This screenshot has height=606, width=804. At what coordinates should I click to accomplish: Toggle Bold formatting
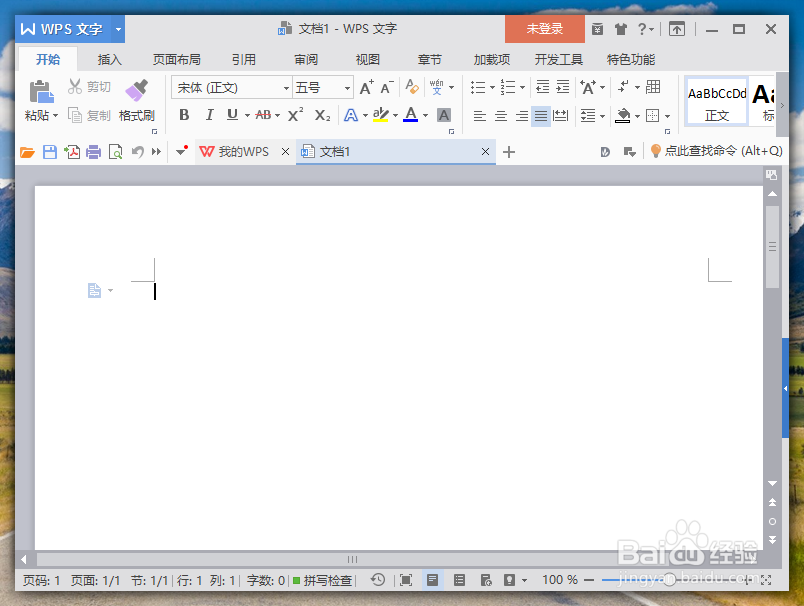click(x=184, y=115)
